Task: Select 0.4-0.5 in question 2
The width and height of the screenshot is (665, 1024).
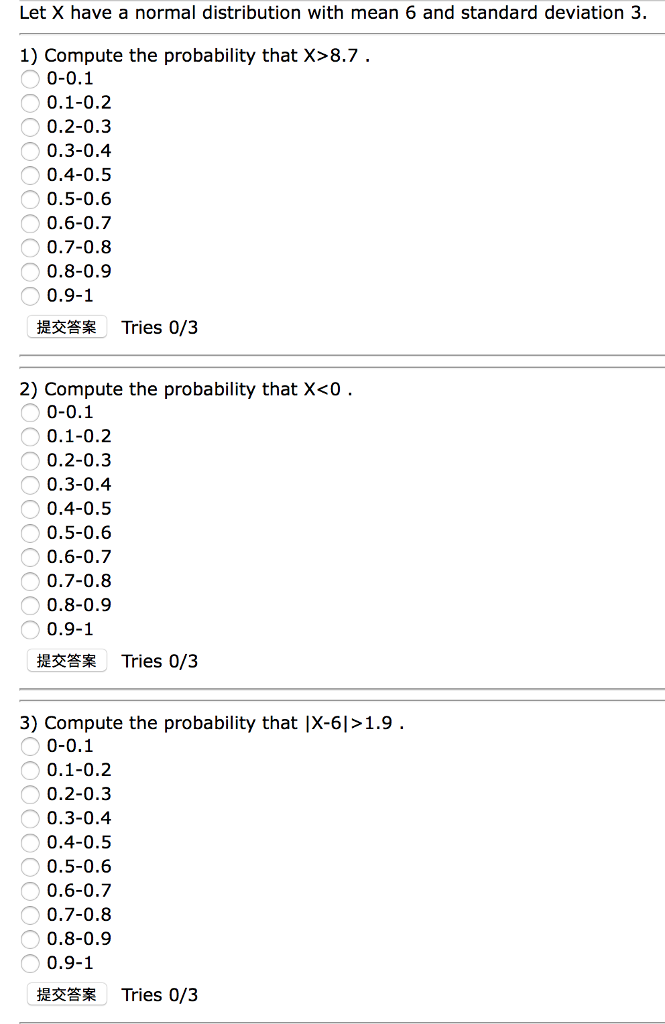Action: (x=30, y=509)
